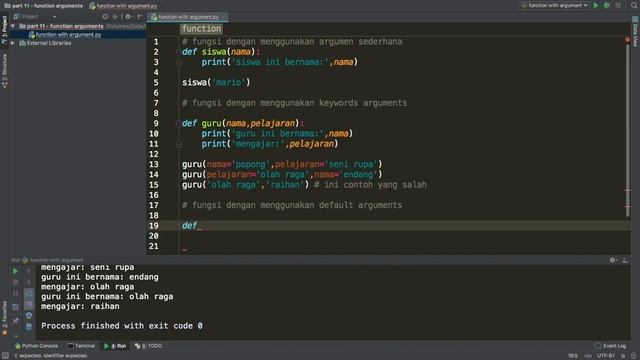Click the cursor position indicator in status bar
The image size is (640, 360).
(x=573, y=356)
